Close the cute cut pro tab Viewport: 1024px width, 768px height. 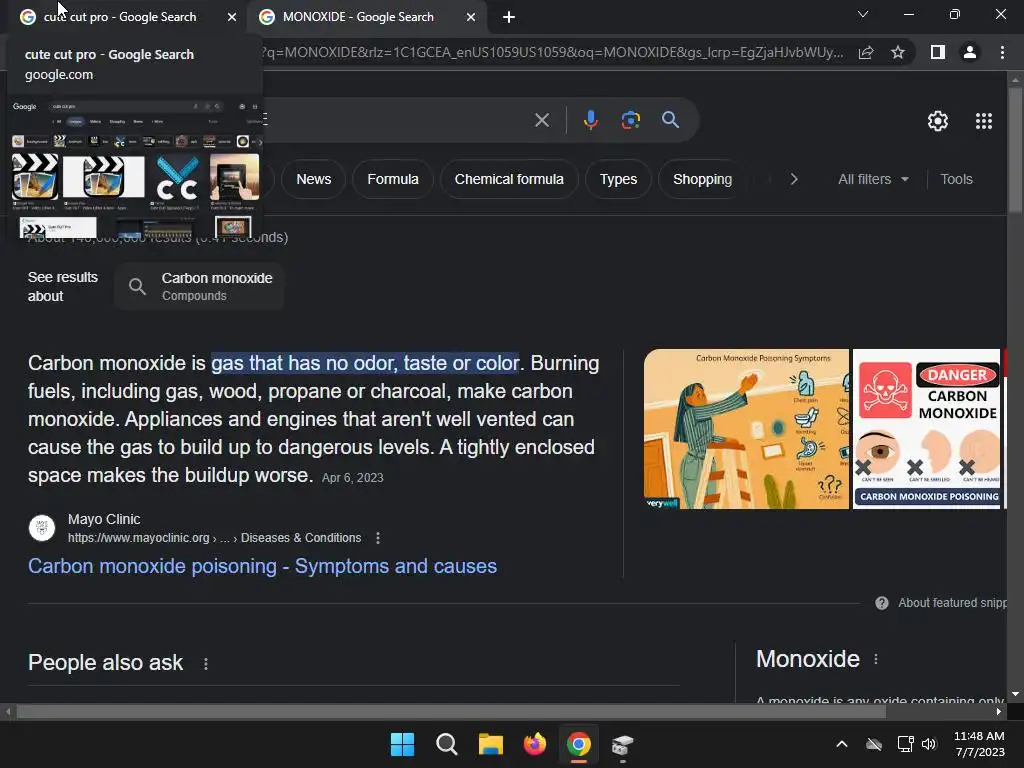[x=232, y=17]
